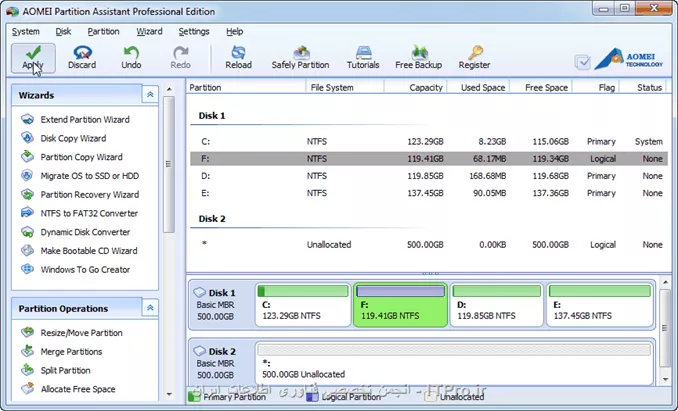This screenshot has width=678, height=411.
Task: Discard pending changes in the toolbar
Action: 82,58
